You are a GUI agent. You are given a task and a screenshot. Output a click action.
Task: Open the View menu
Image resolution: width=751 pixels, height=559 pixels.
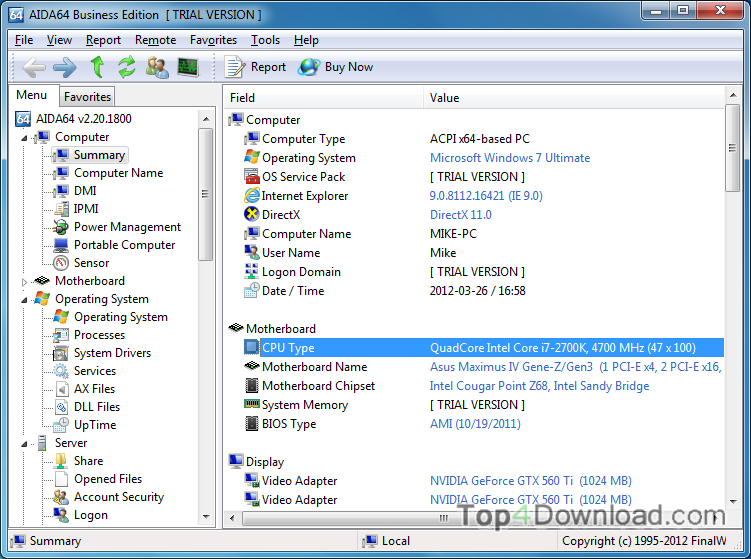[59, 40]
